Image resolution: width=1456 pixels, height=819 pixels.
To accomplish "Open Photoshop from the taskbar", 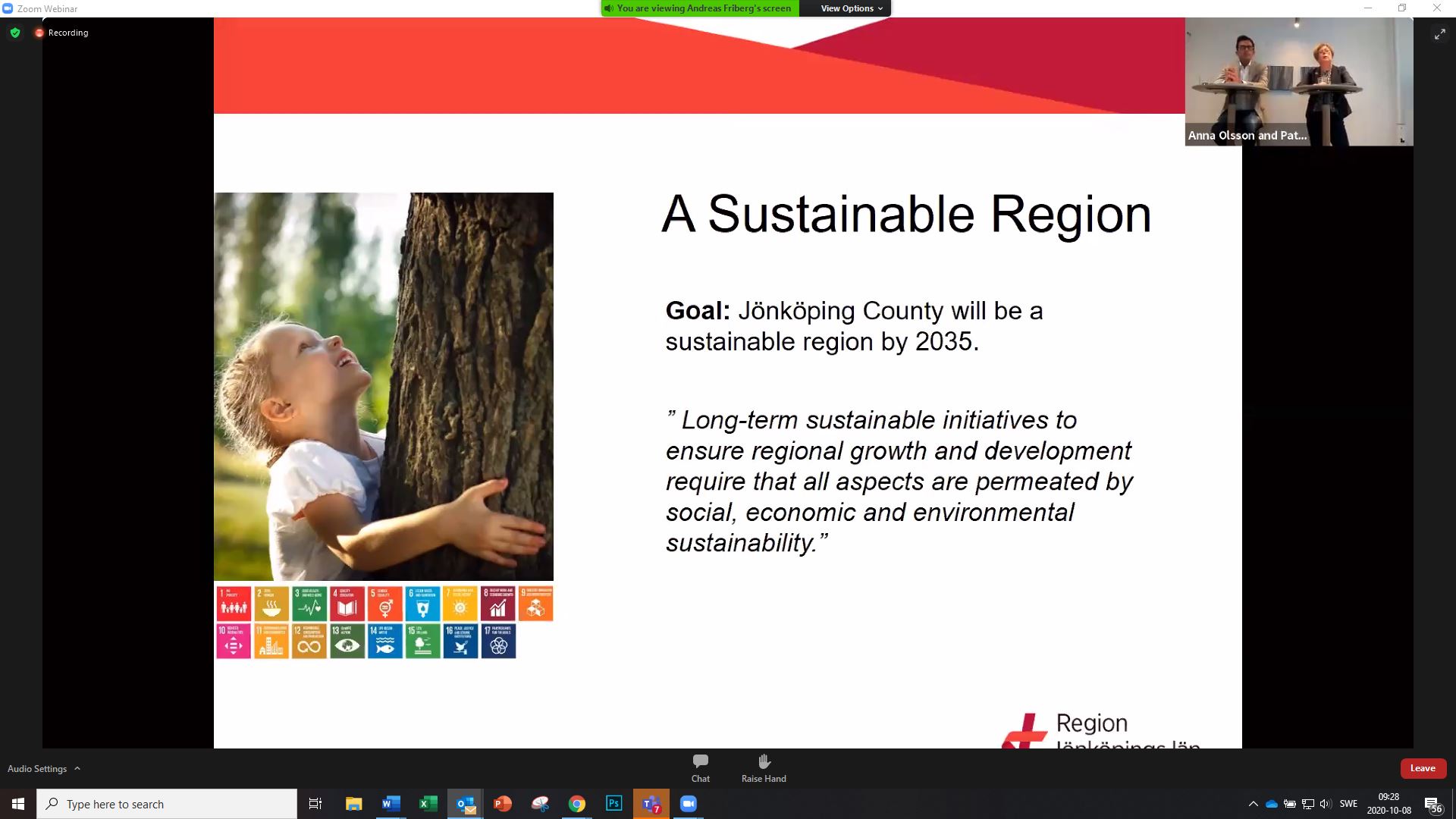I will tap(613, 804).
